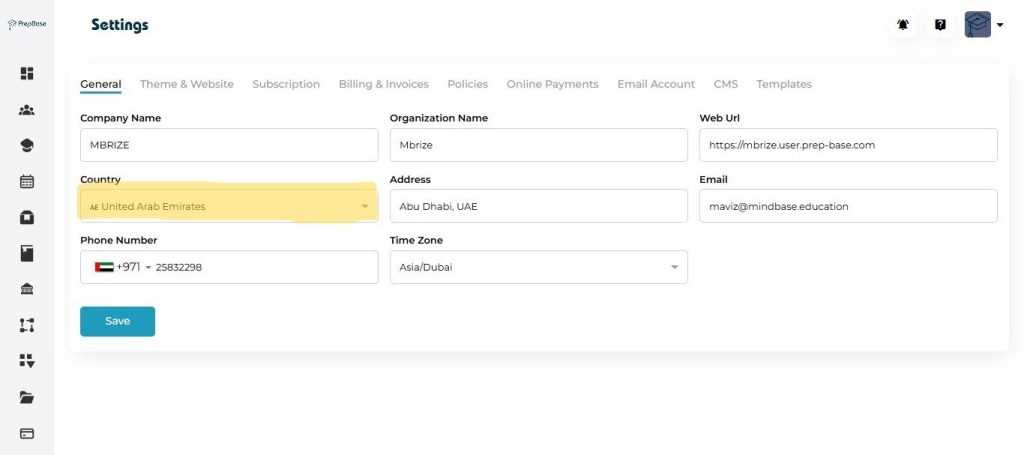Click the credit card sidebar icon
This screenshot has width=1024, height=455.
pyautogui.click(x=27, y=433)
